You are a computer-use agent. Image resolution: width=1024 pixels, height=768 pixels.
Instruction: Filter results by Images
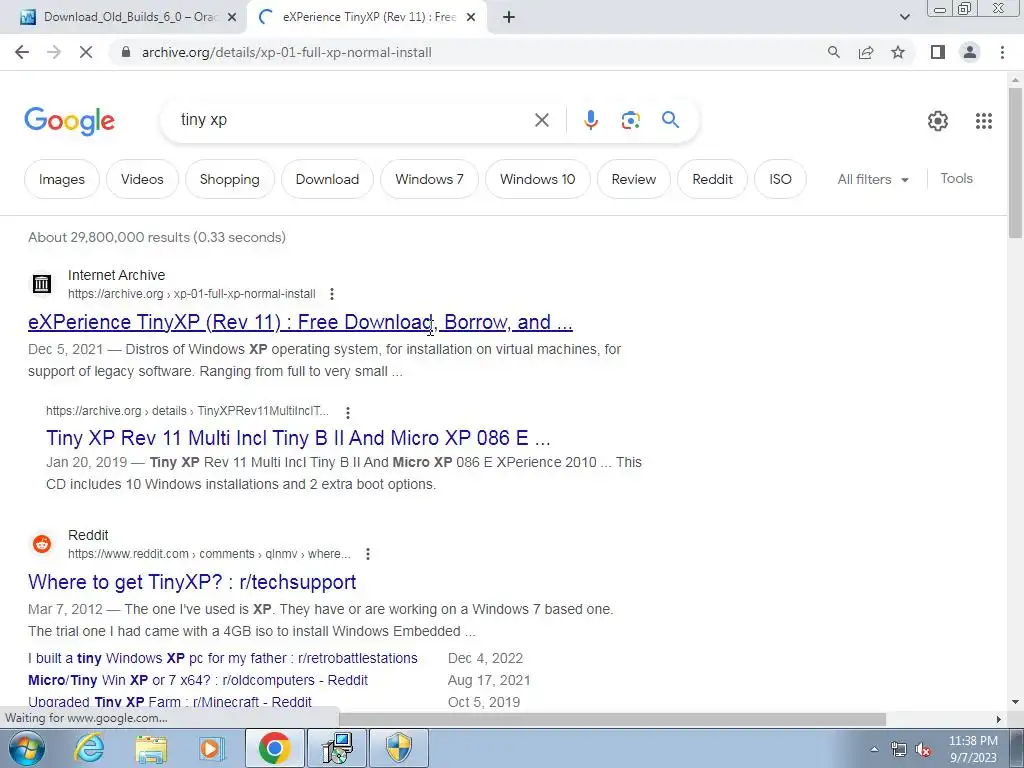[62, 179]
